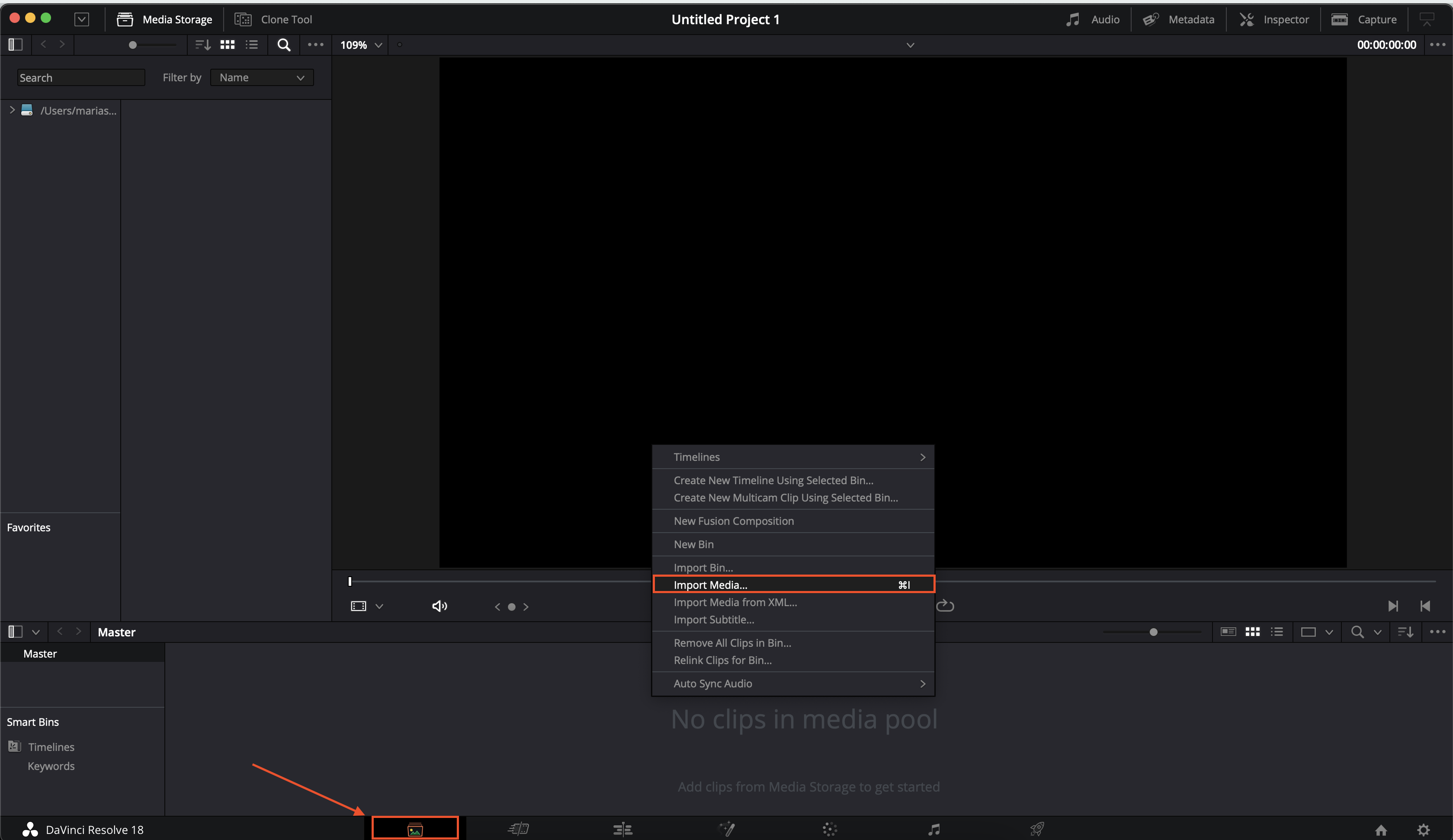Open the Filter by Name dropdown
Screen dimensions: 1453x840
click(262, 78)
